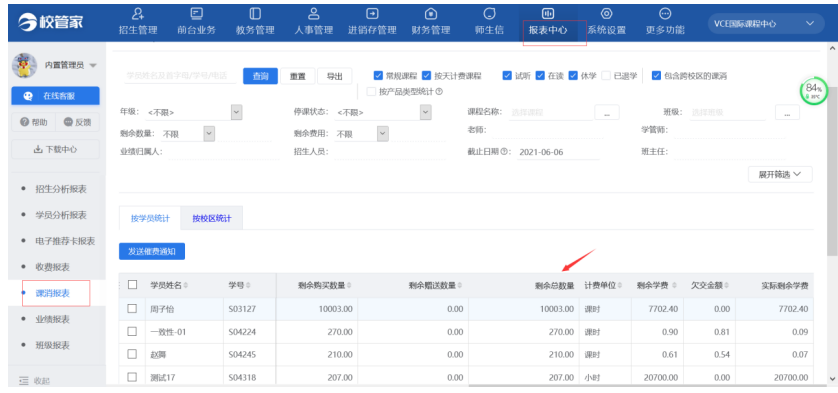The width and height of the screenshot is (838, 393).
Task: Open 财务管理 module icon
Action: (431, 13)
